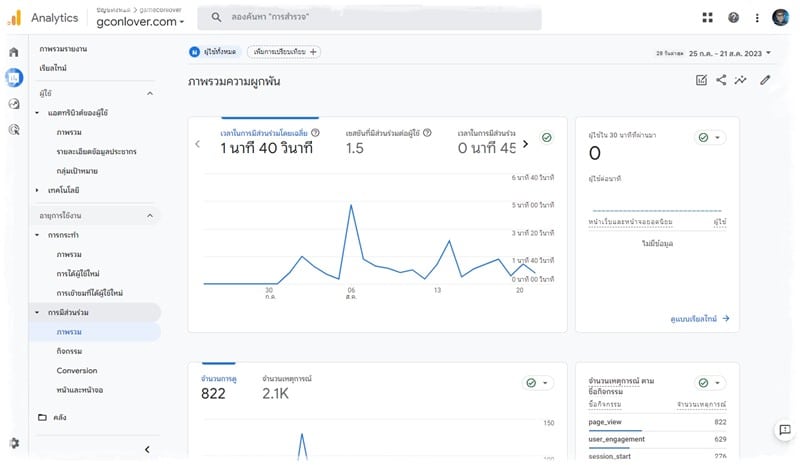The image size is (800, 465).
Task: Select the average engagement time metric tab
Action: point(269,142)
